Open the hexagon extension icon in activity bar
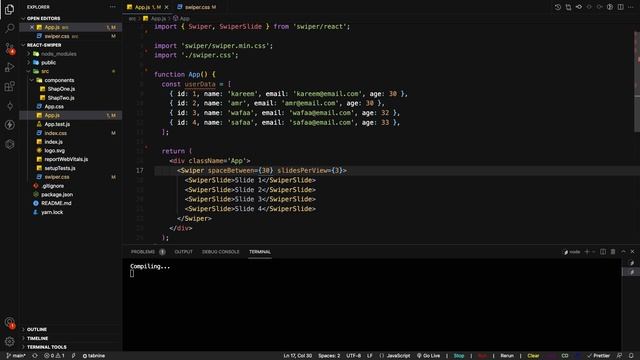The height and width of the screenshot is (360, 640). 9,144
